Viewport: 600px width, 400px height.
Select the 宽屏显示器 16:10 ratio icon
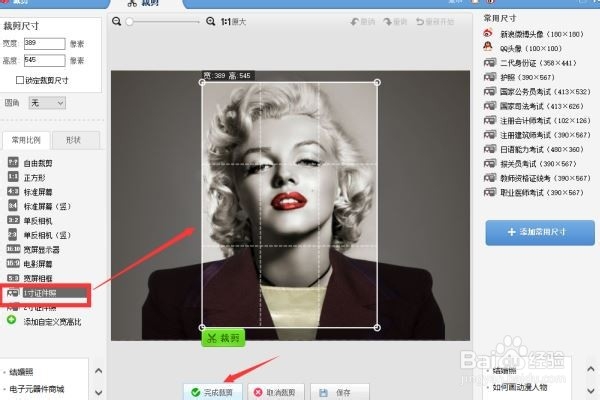point(13,249)
